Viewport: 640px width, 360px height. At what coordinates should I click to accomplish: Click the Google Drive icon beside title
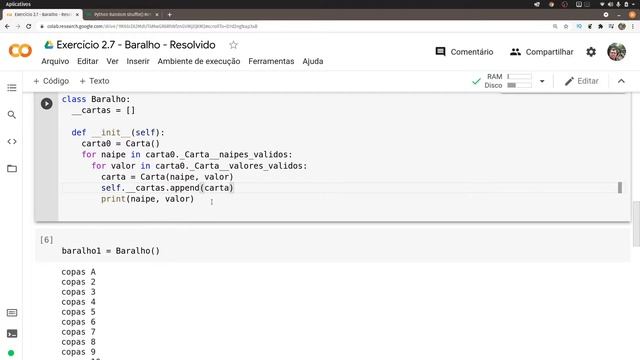coord(49,45)
